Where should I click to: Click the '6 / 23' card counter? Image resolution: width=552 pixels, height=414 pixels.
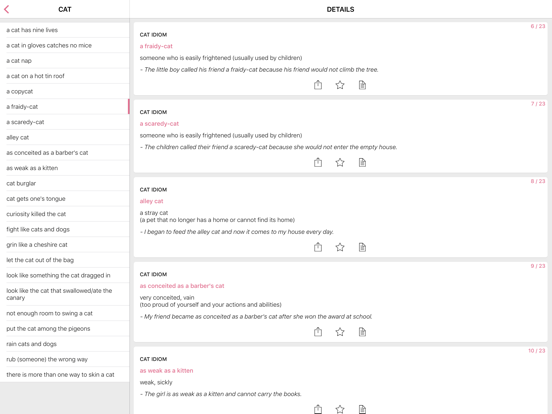538,26
